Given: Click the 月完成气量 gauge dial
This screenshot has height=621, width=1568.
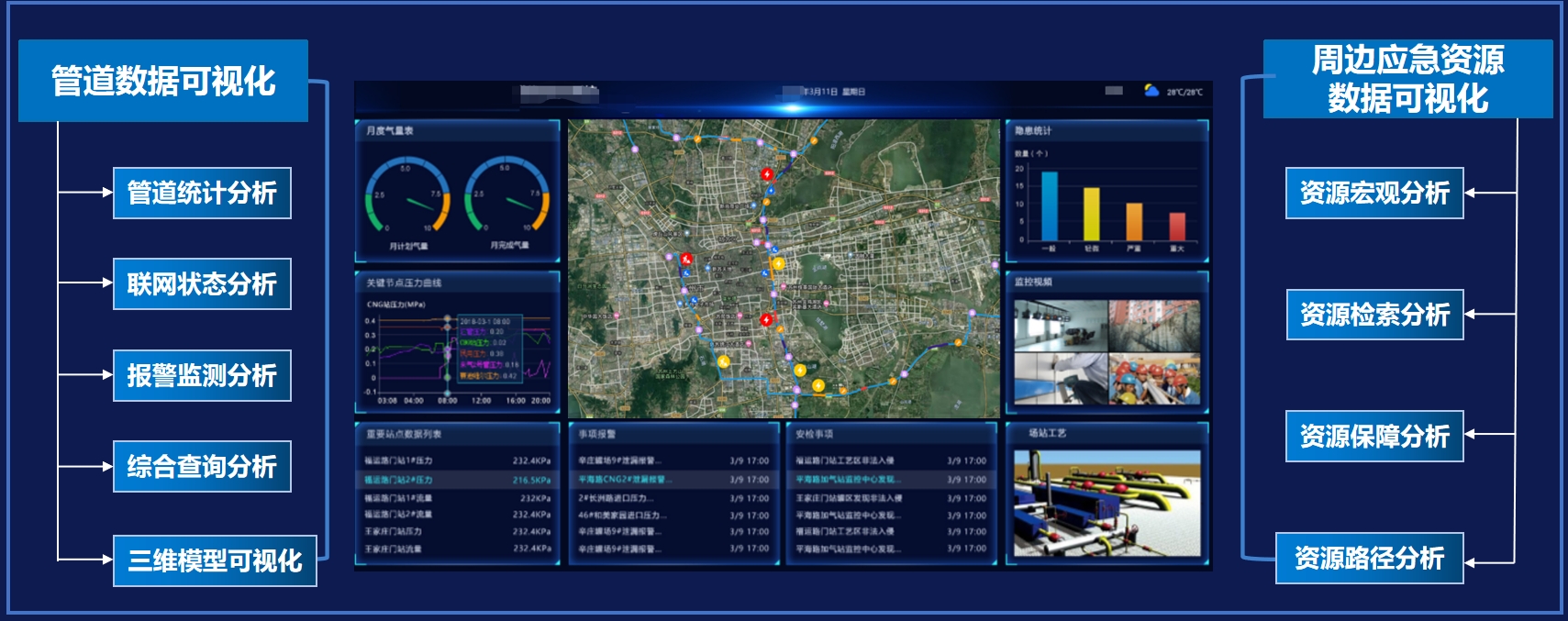Looking at the screenshot, I should coord(507,196).
